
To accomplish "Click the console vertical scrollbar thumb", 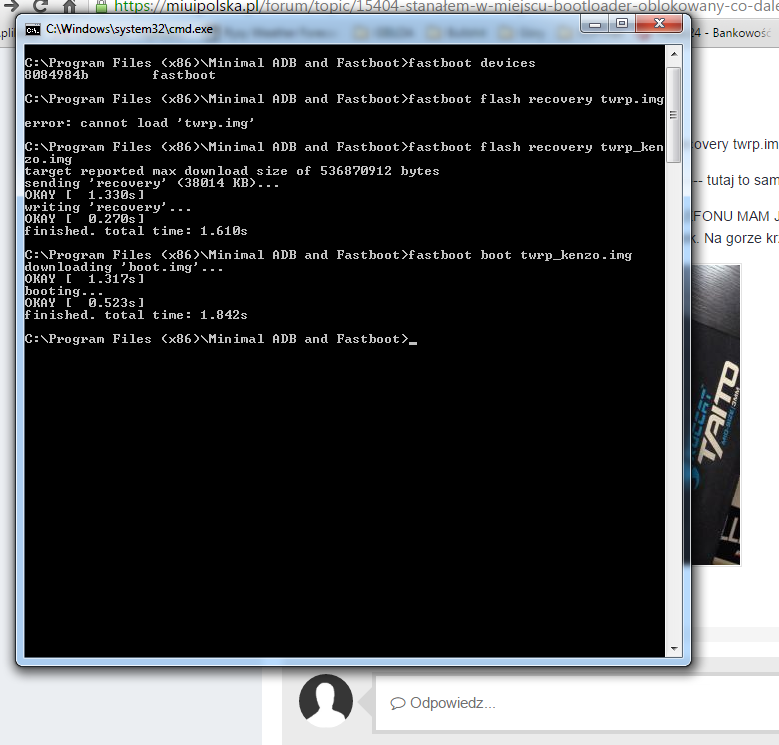I will click(x=673, y=100).
